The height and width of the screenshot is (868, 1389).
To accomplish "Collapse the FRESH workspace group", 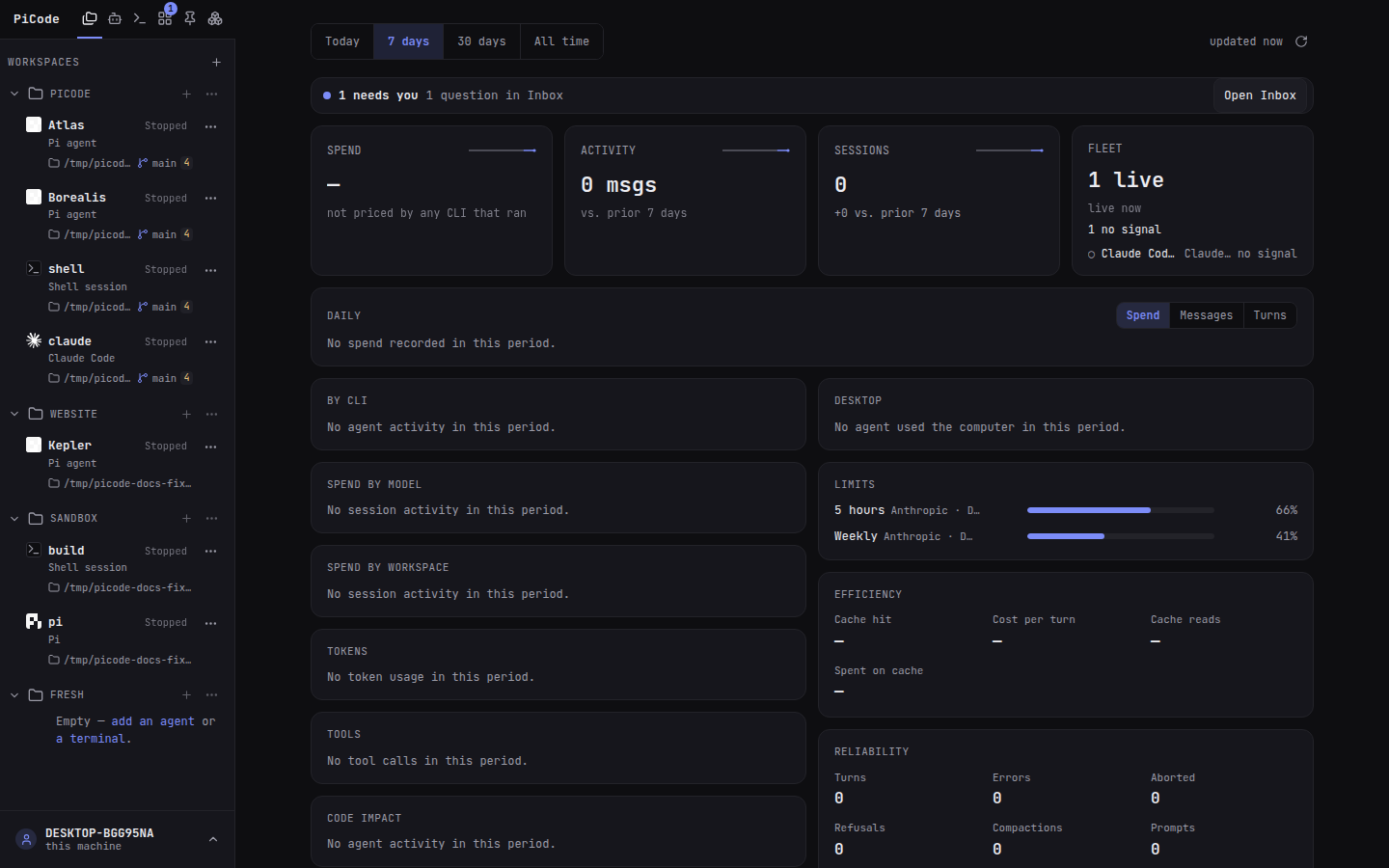I will click(14, 694).
